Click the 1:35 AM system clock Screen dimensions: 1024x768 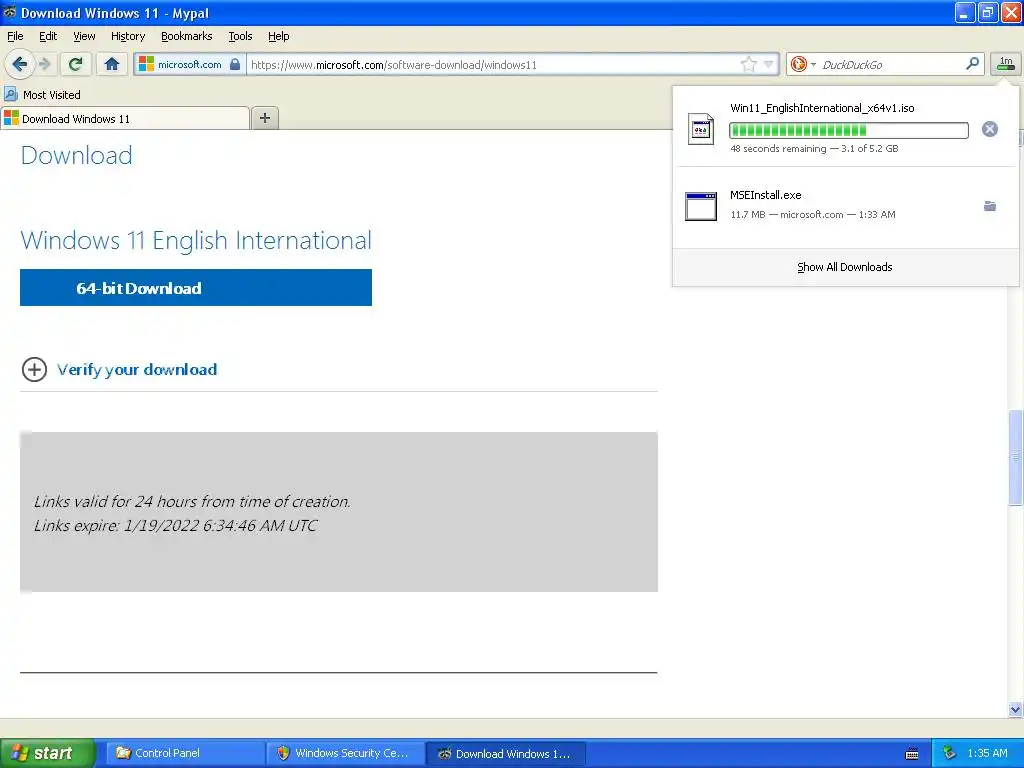(987, 754)
